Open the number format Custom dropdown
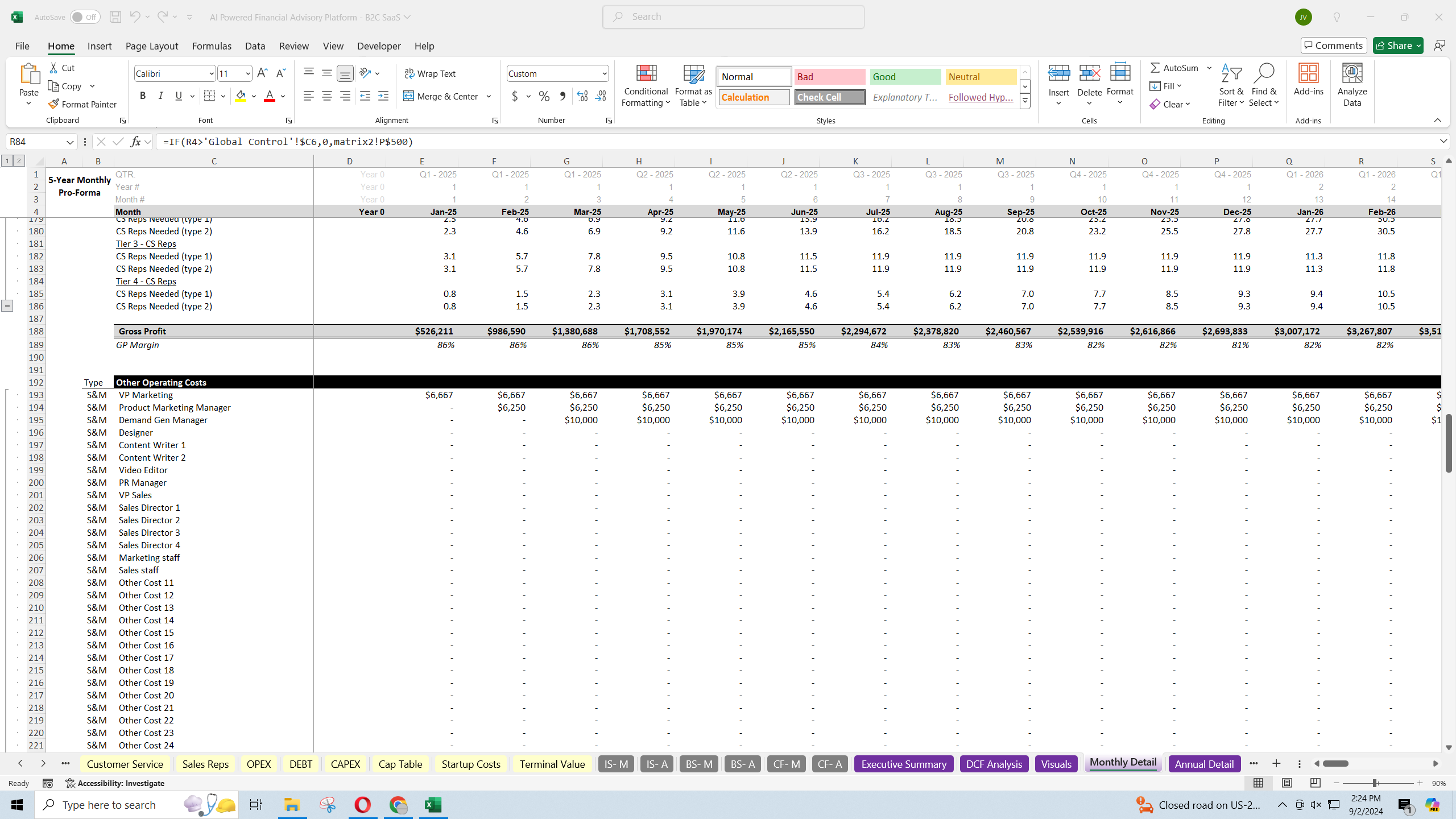The image size is (1456, 819). pos(604,73)
